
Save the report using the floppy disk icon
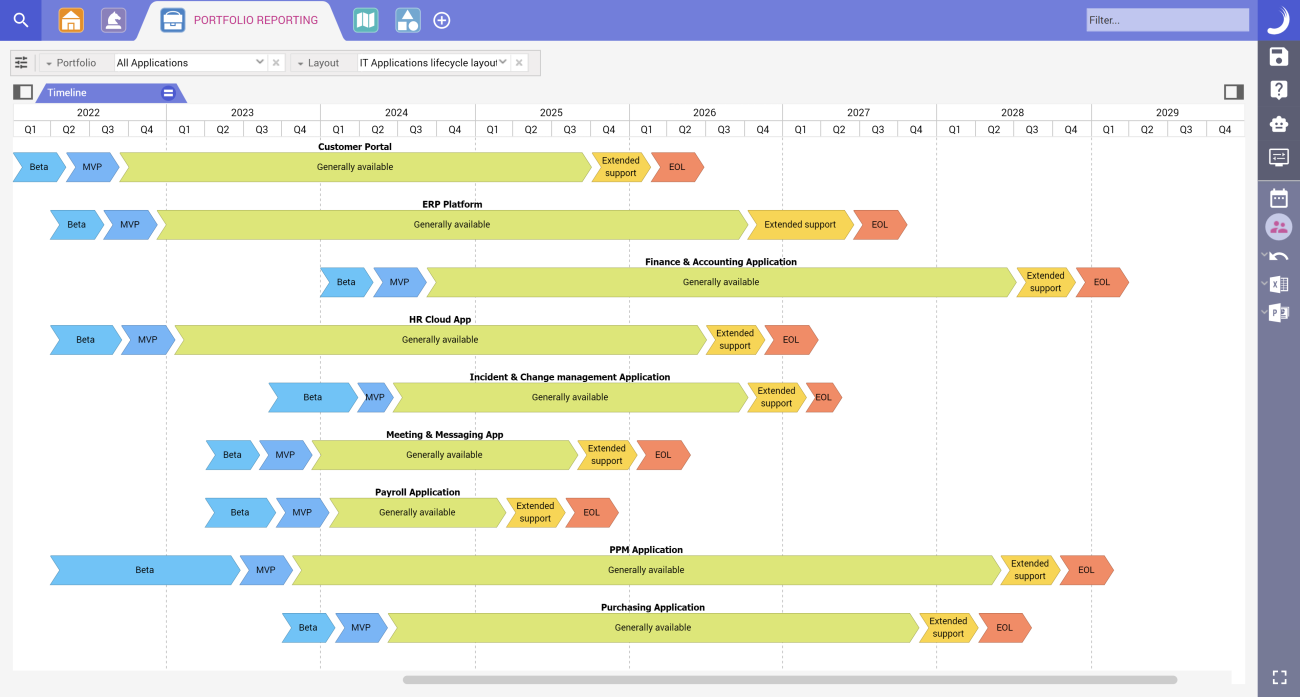(1278, 56)
